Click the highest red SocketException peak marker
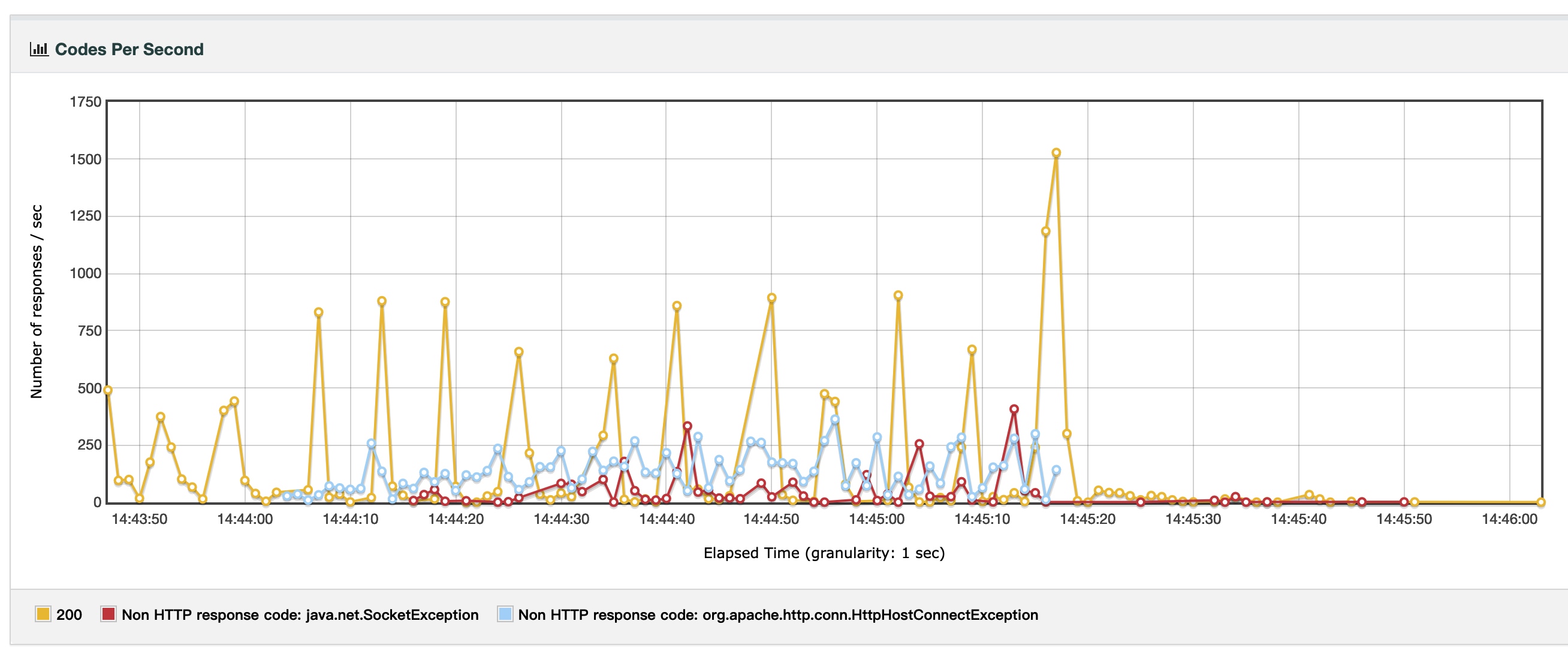The image size is (1568, 657). pos(1014,409)
